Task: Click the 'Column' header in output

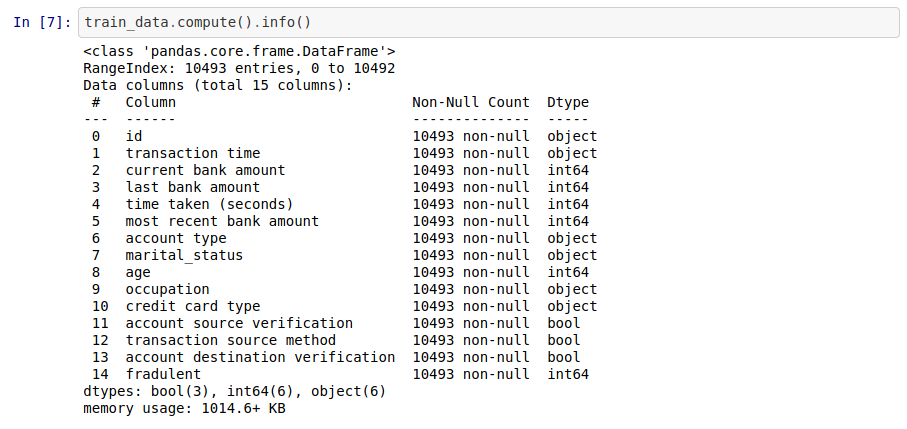Action: 151,102
